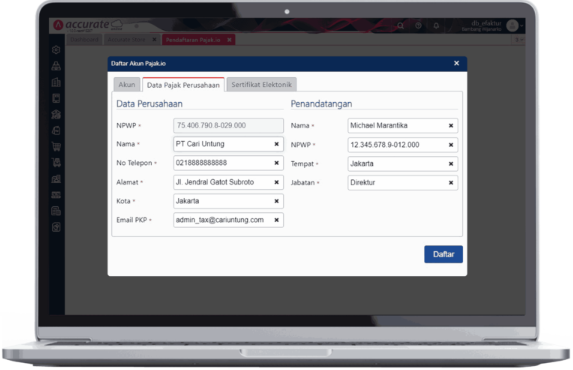This screenshot has width=573, height=370.
Task: Open the user profile dropdown arrow
Action: [x=522, y=26]
